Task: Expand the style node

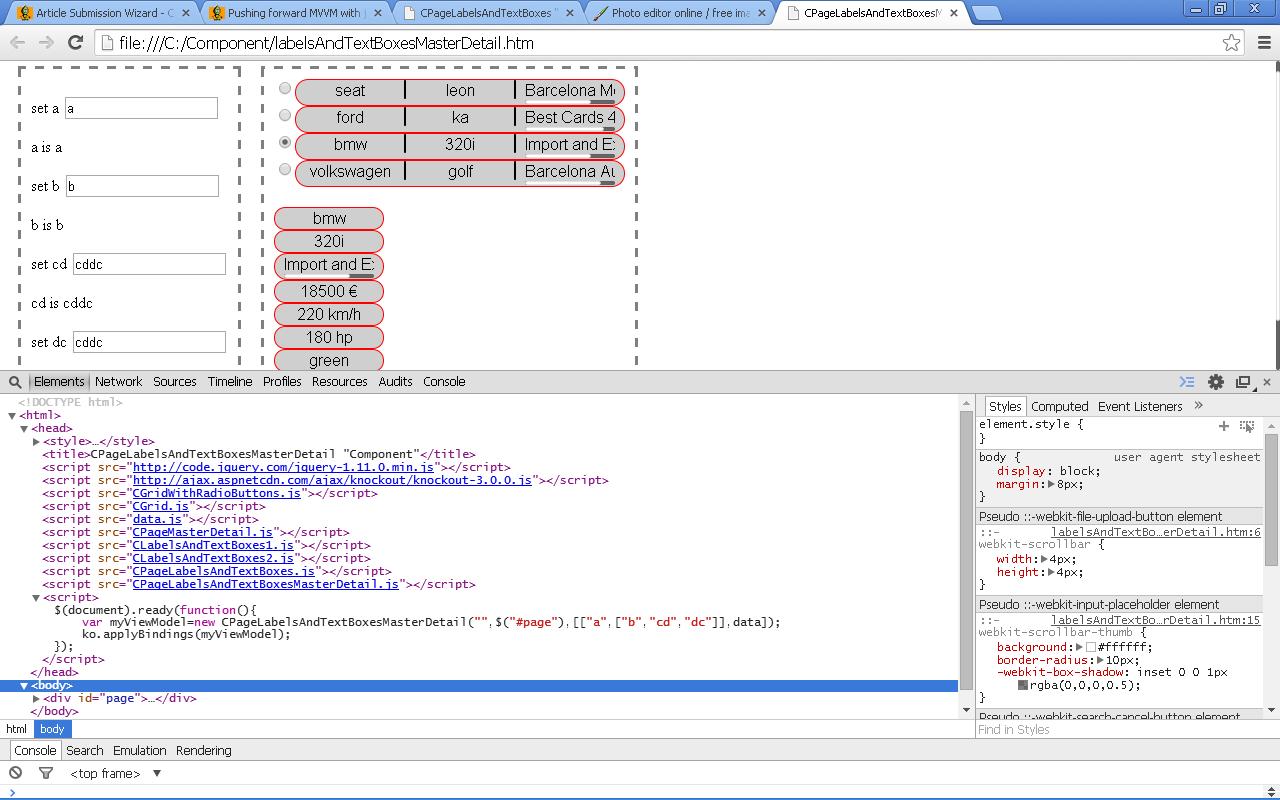Action: pos(36,441)
